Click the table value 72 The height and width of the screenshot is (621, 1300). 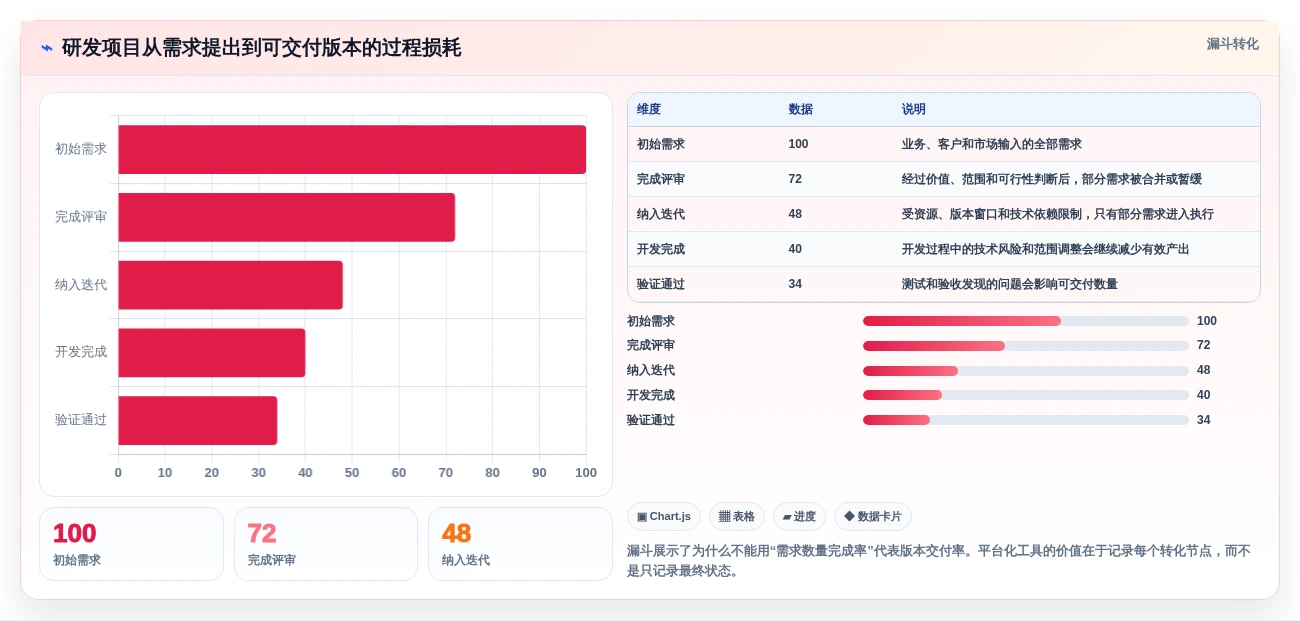point(795,179)
